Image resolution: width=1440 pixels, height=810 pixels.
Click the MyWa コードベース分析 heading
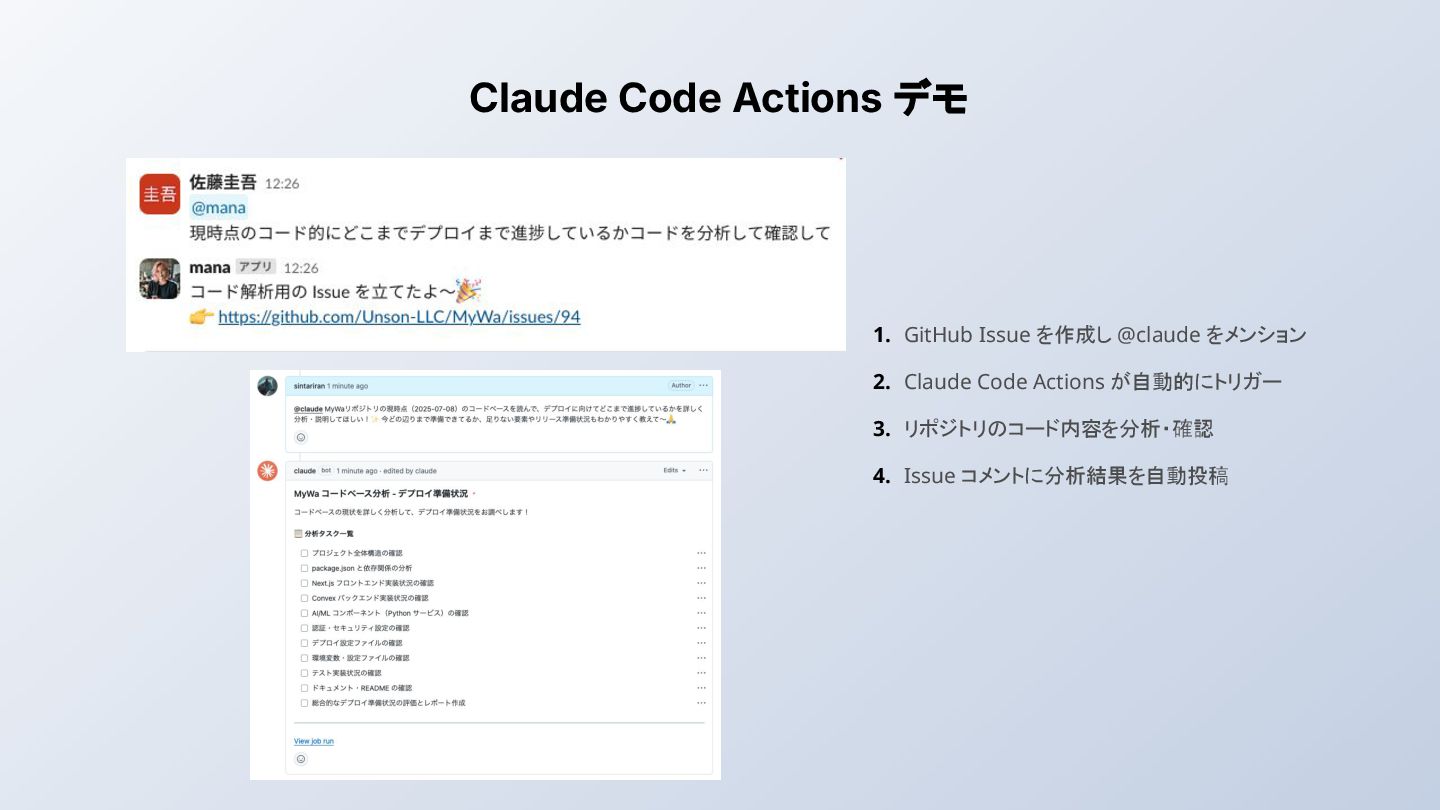point(381,494)
